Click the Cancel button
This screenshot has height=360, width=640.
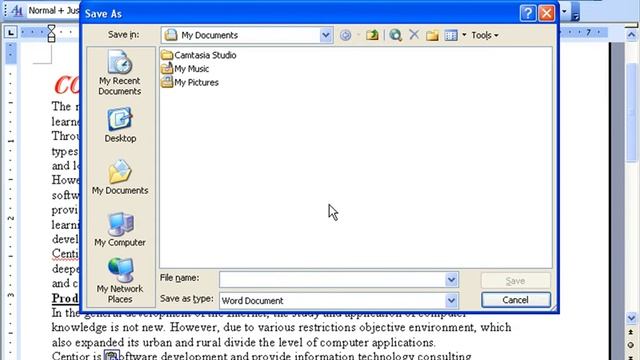point(516,300)
